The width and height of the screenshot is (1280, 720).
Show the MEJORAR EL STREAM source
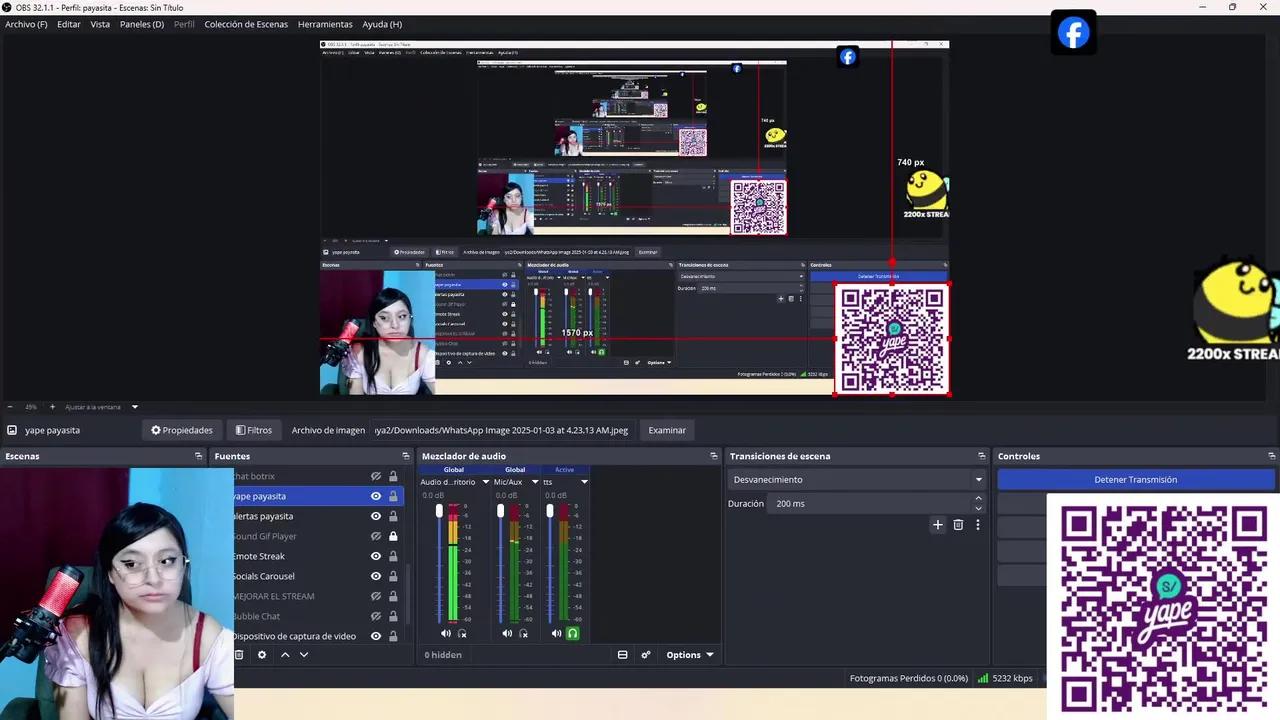[x=376, y=596]
